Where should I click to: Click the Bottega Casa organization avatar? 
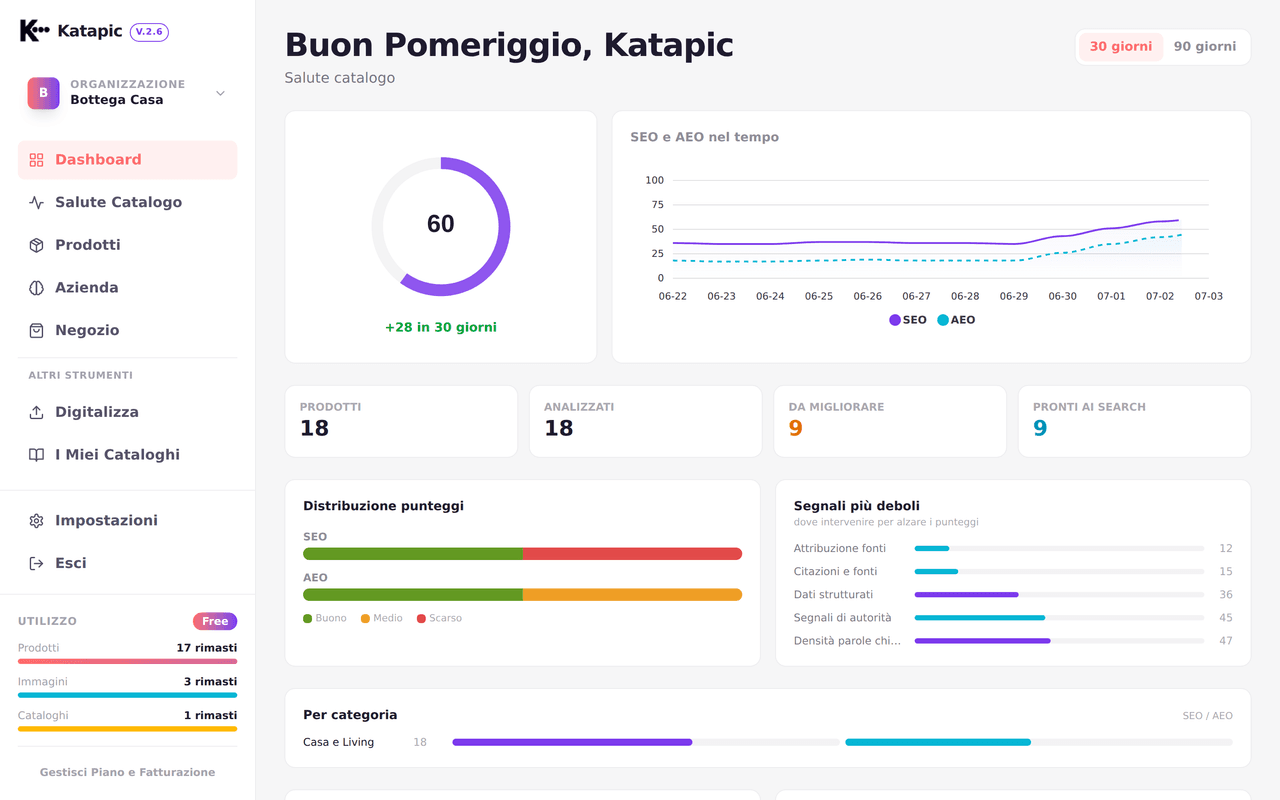click(x=43, y=93)
